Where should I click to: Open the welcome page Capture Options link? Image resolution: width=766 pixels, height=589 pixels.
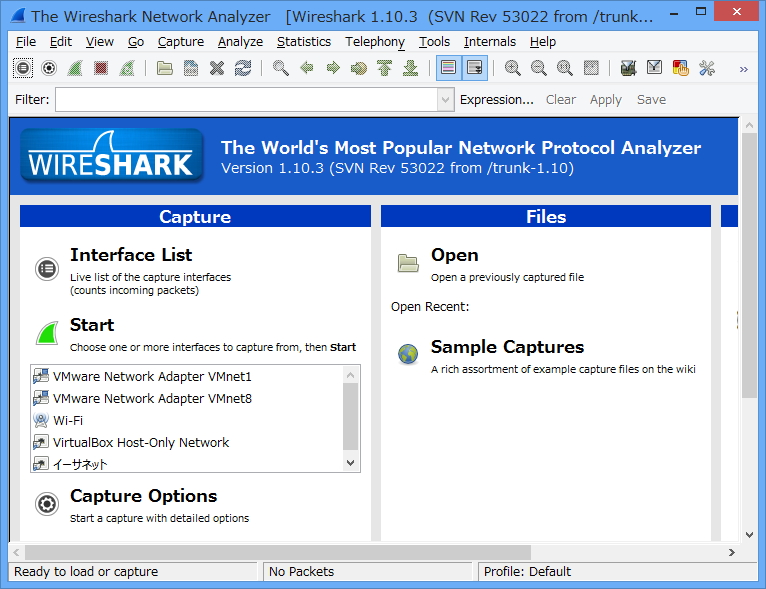coord(143,496)
